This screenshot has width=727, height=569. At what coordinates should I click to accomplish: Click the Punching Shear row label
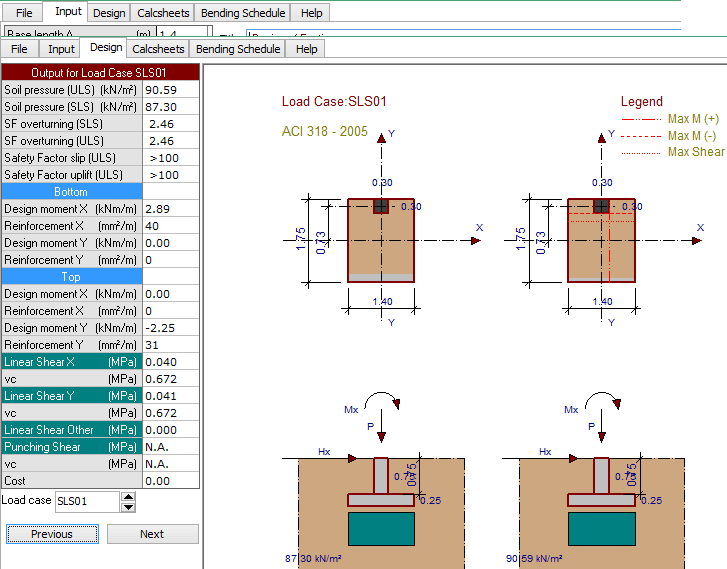tap(72, 447)
